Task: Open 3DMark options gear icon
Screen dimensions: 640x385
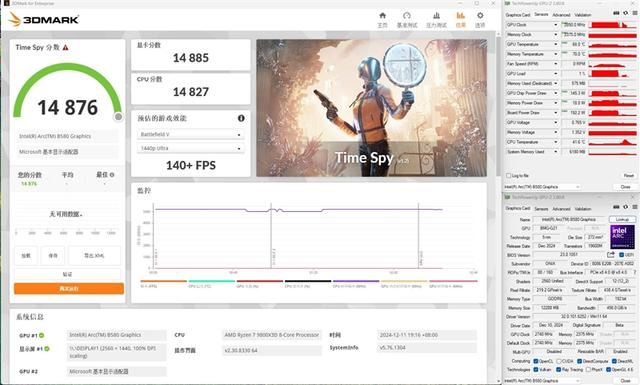Action: [480, 16]
